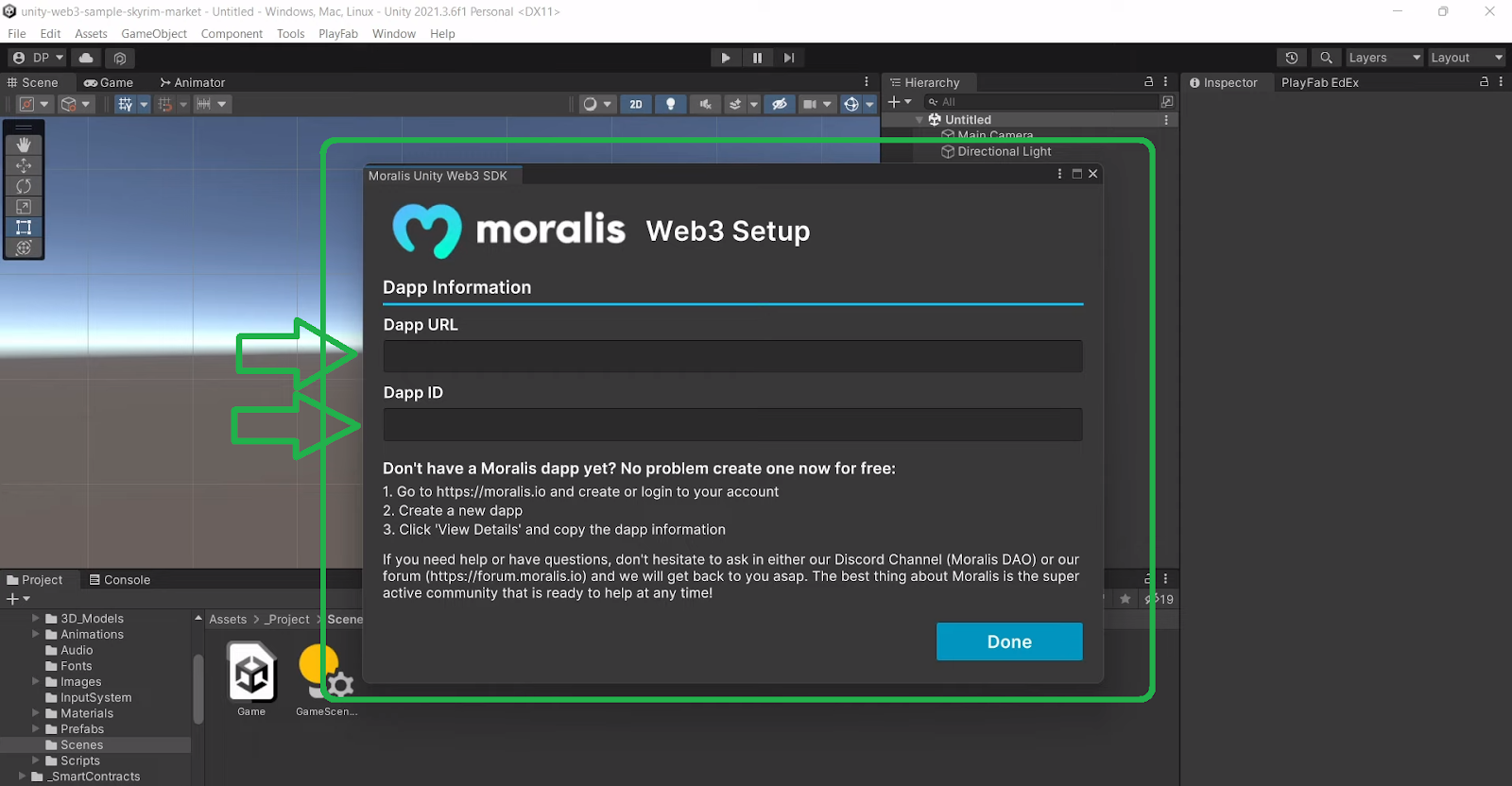Toggle the Inspector panel lock
Image resolution: width=1512 pixels, height=786 pixels.
coord(1485,82)
